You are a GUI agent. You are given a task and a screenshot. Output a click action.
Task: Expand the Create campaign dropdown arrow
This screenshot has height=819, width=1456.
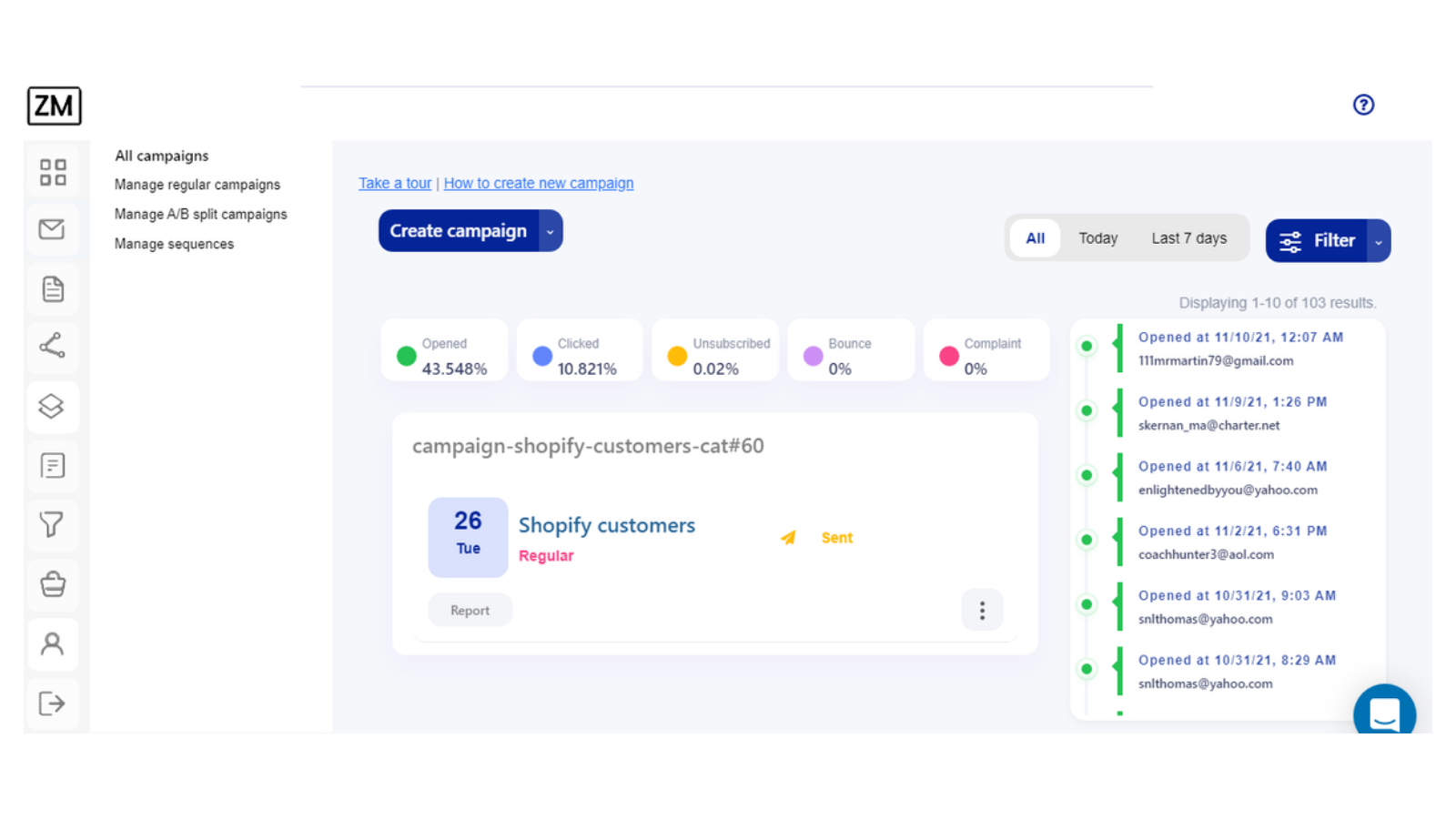pyautogui.click(x=551, y=231)
